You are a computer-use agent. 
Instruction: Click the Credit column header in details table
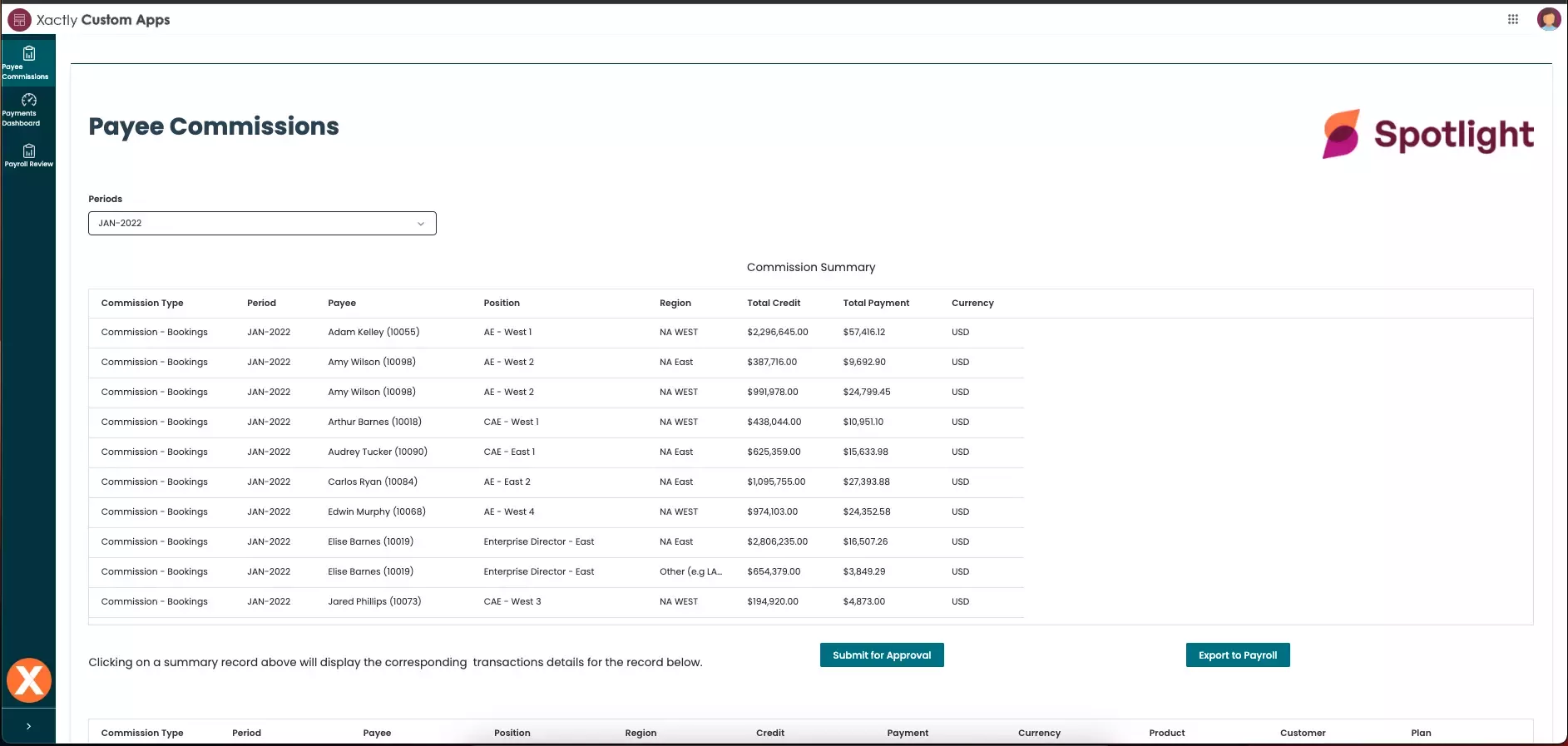(770, 733)
